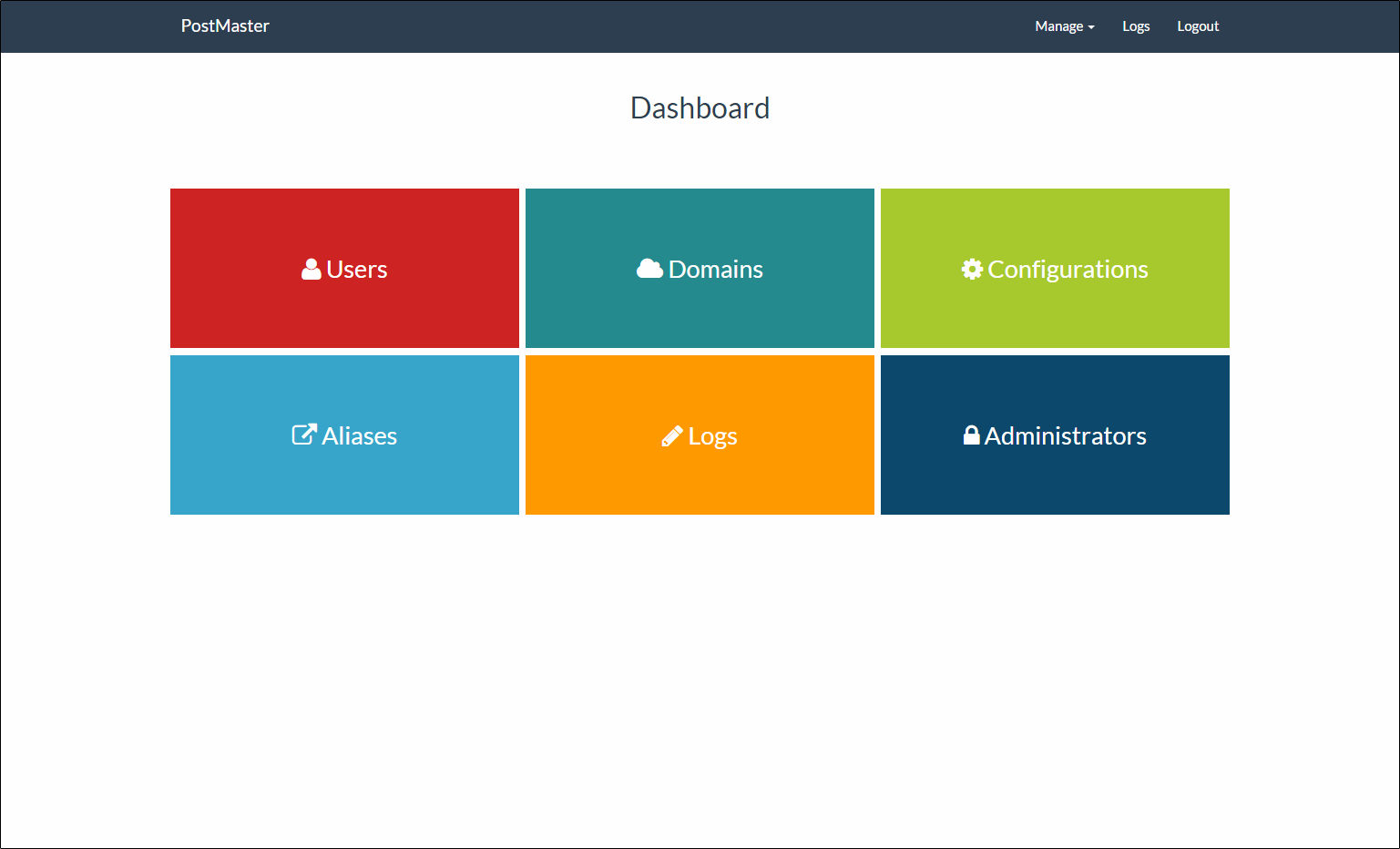The height and width of the screenshot is (849, 1400).
Task: Go to Logs from the top navigation bar
Action: tap(1135, 26)
